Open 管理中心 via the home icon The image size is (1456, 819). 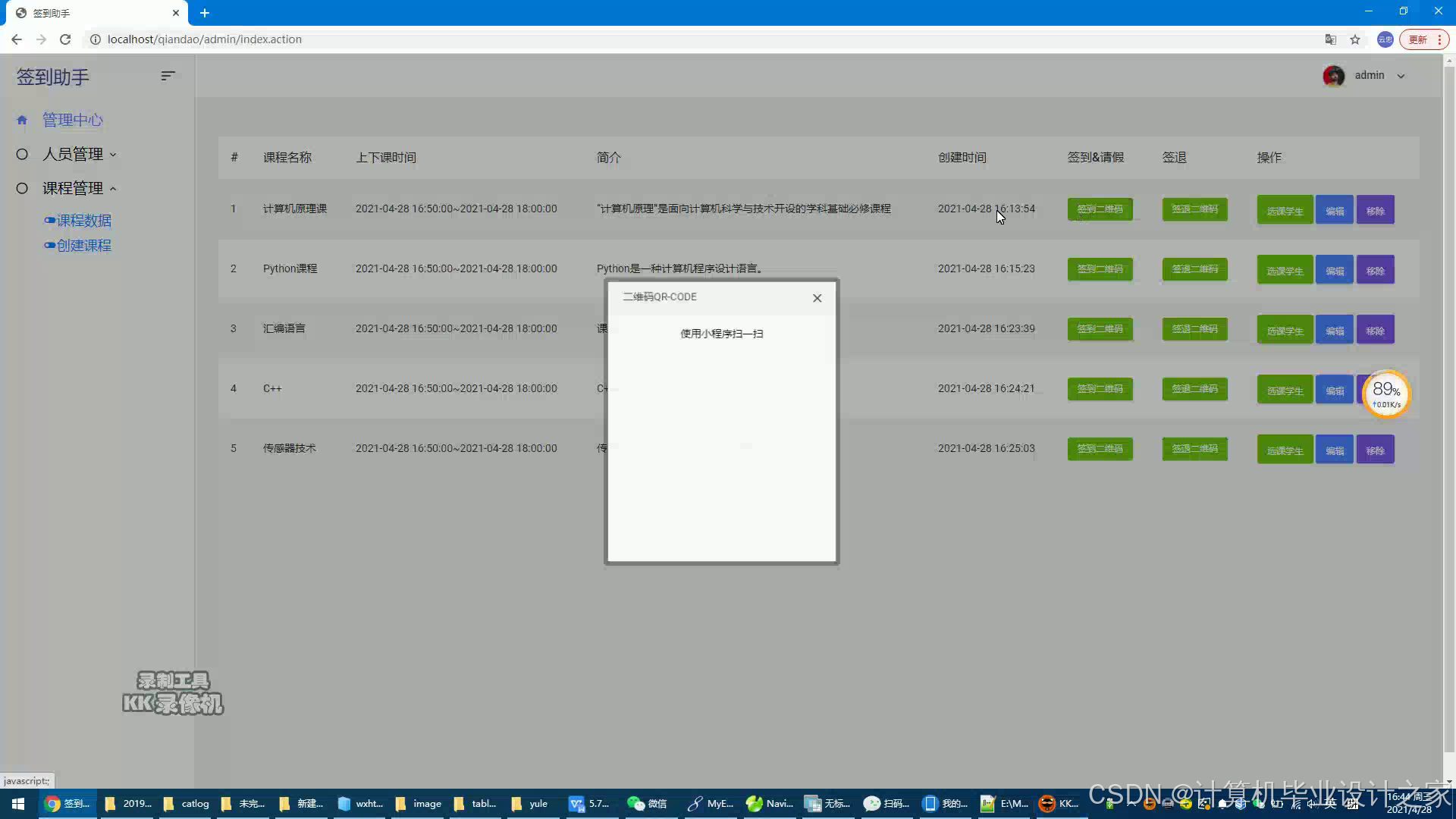(x=22, y=120)
